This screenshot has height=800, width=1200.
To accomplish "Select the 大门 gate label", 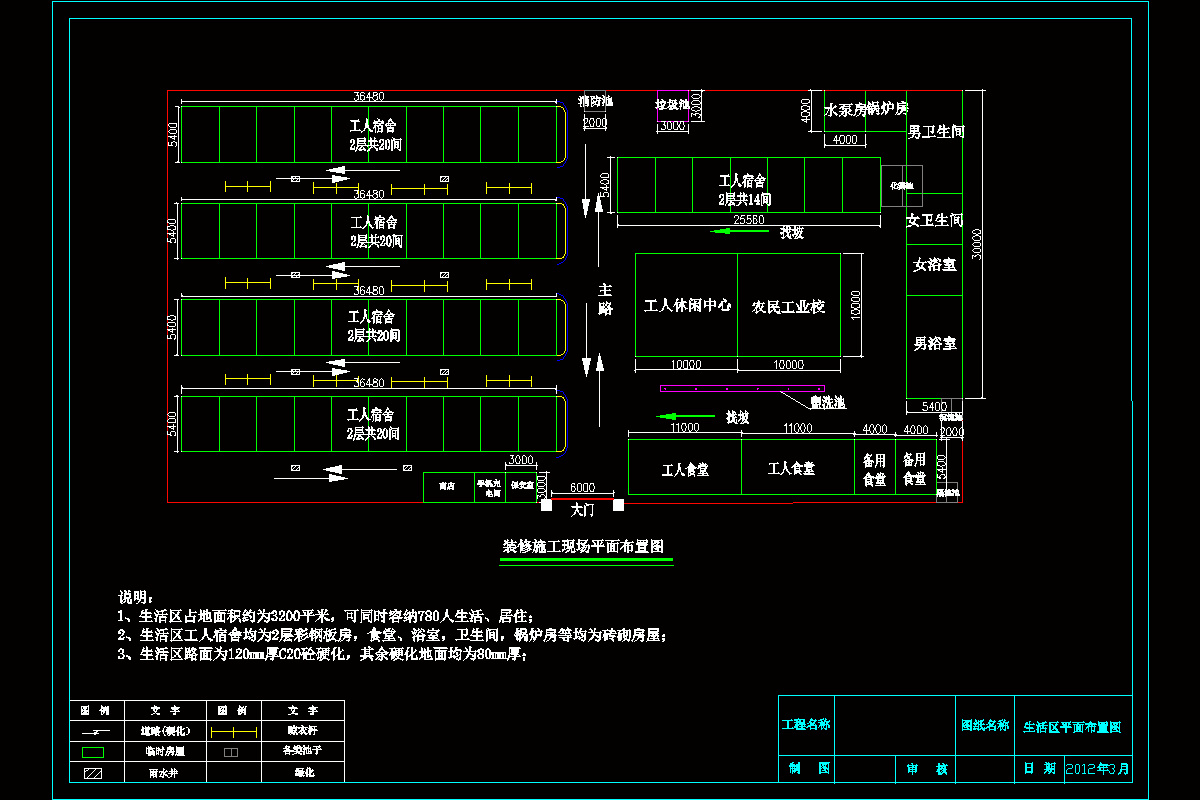I will 582,510.
